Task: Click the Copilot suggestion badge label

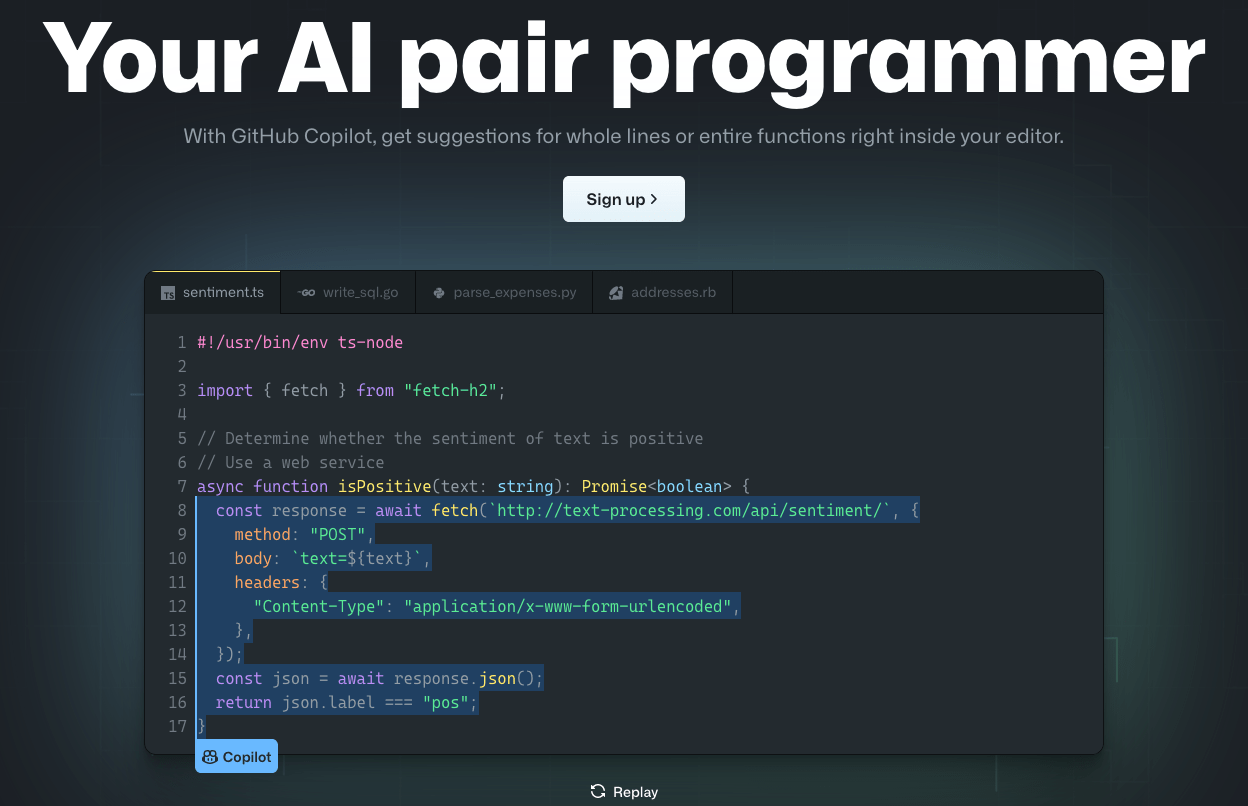Action: tap(247, 757)
